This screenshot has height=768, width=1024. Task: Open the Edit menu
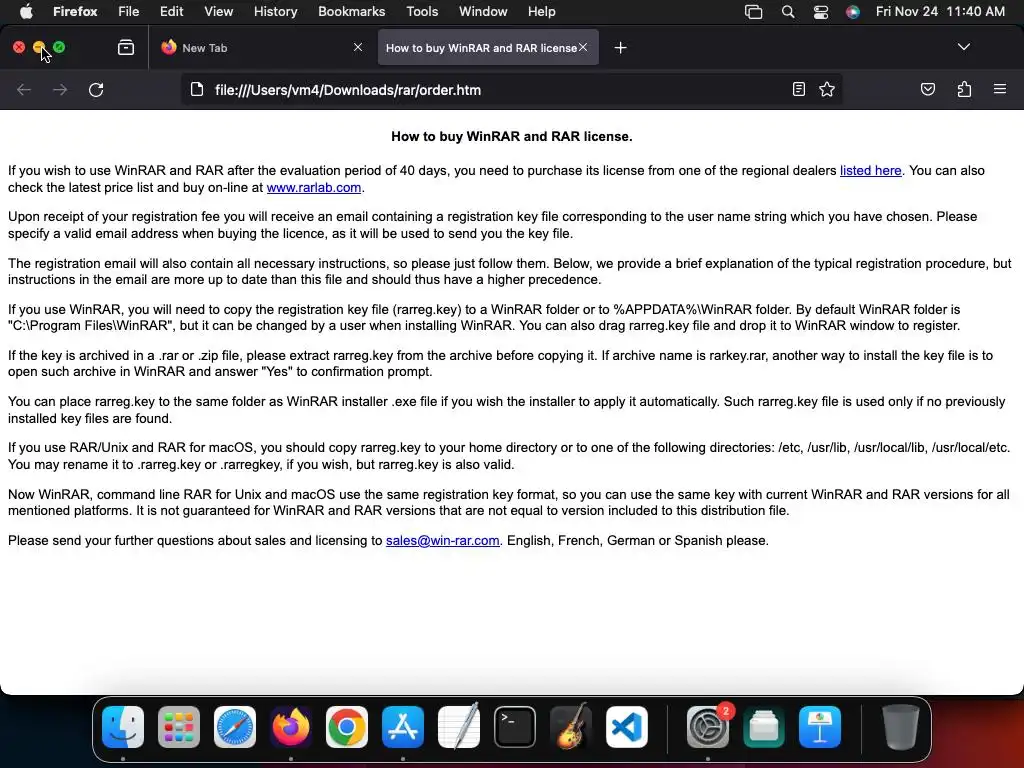click(172, 11)
